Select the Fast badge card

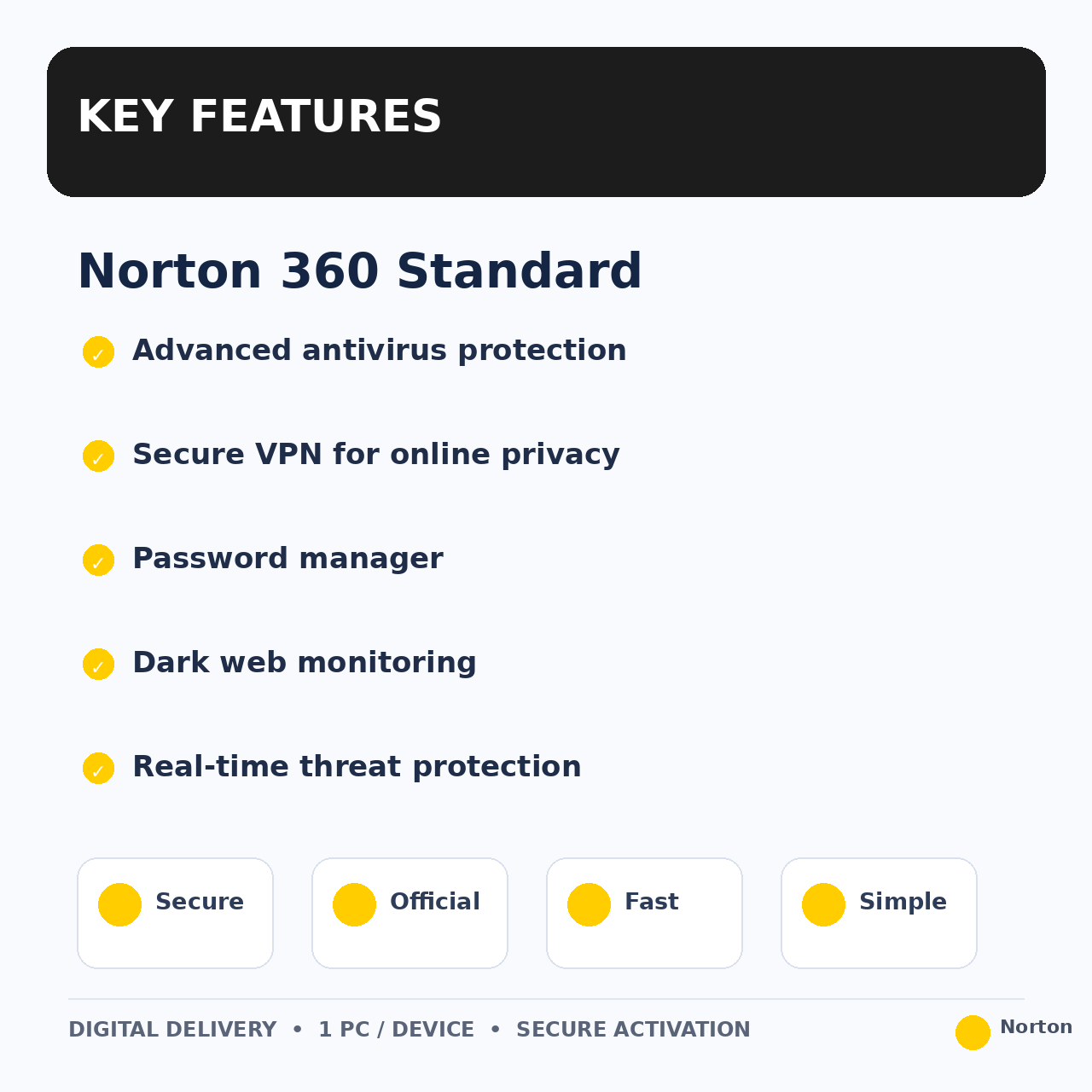(644, 913)
